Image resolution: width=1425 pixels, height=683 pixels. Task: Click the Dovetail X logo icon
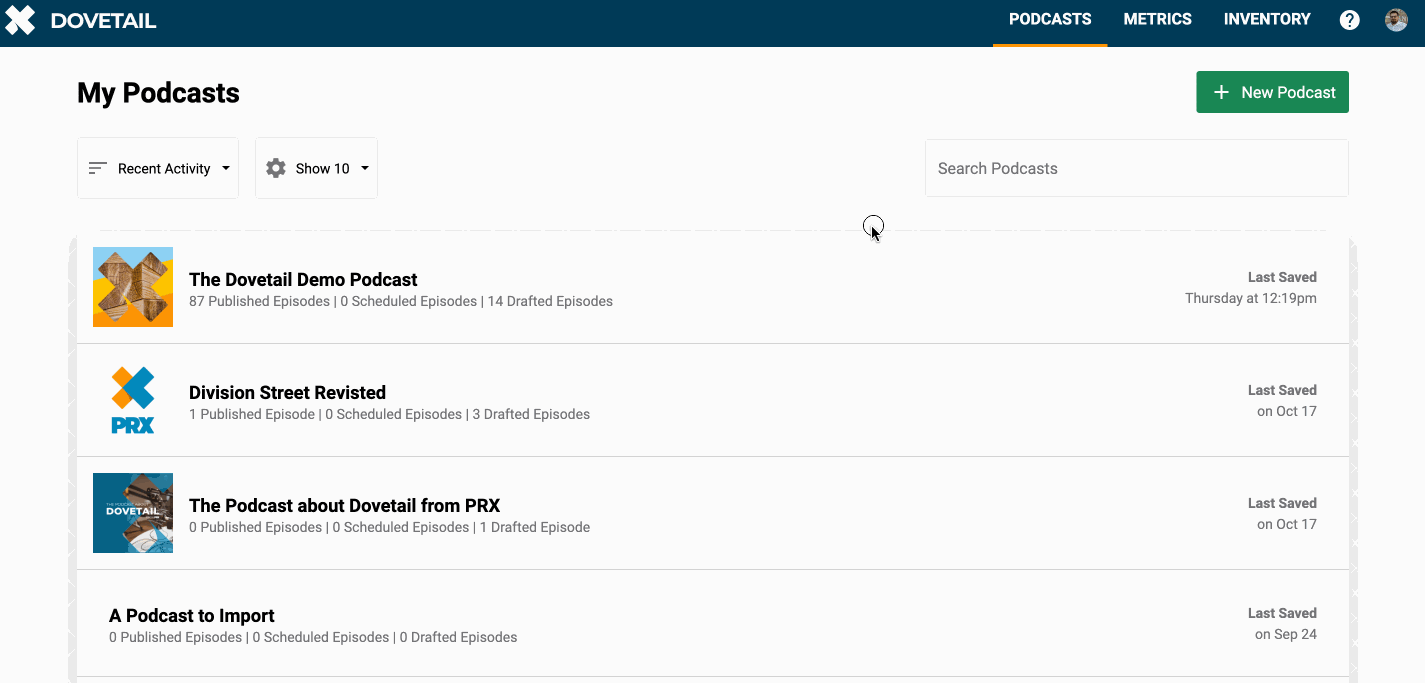coord(20,20)
